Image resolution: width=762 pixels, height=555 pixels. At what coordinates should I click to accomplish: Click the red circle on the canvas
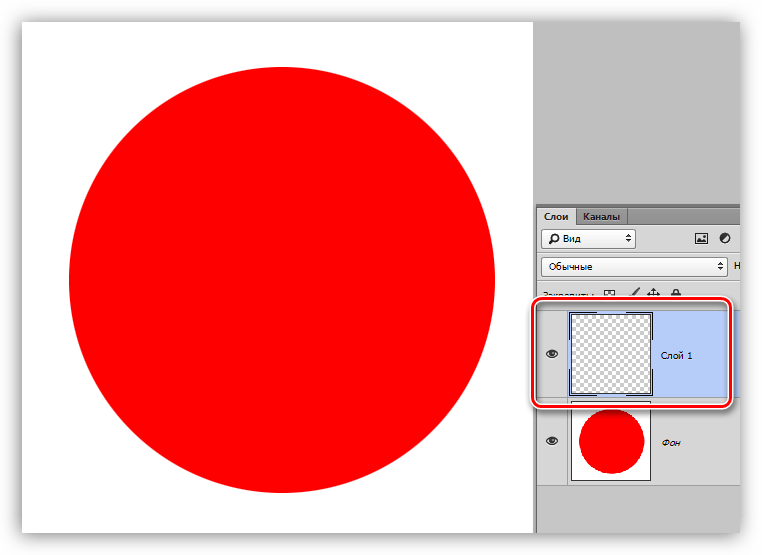282,280
